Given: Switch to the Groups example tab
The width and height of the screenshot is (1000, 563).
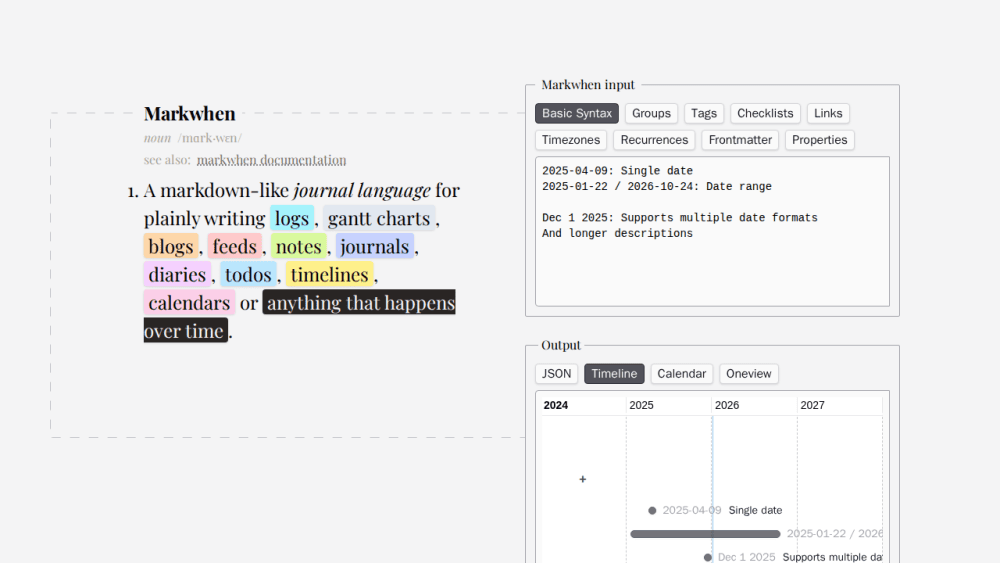Looking at the screenshot, I should coord(651,113).
